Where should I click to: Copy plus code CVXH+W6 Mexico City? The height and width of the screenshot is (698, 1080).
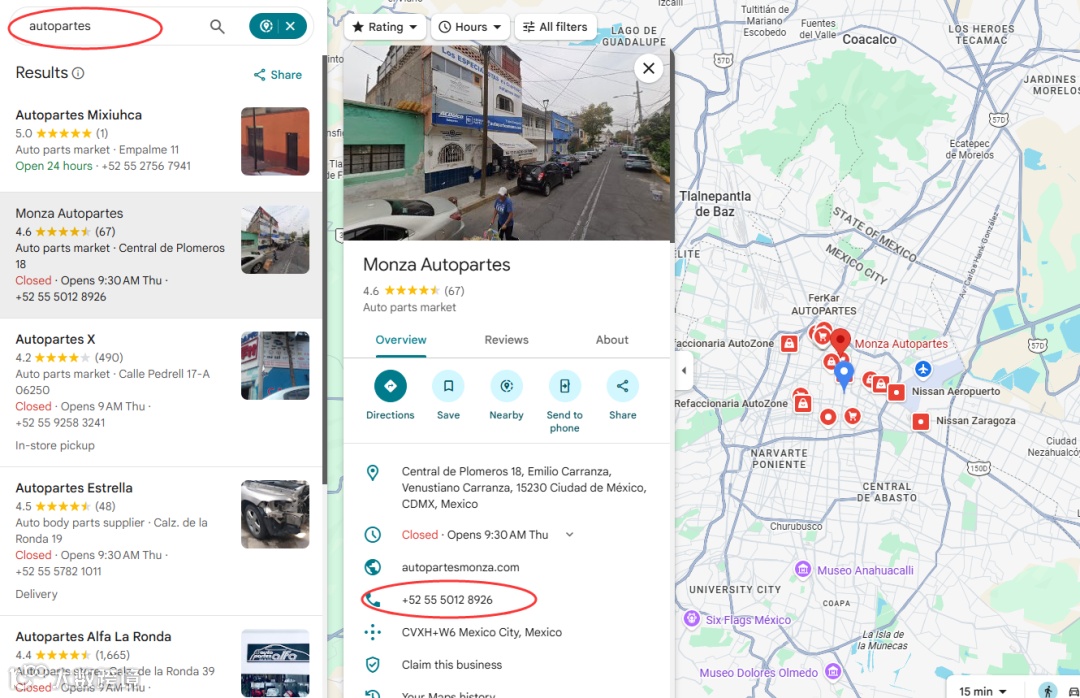click(x=481, y=632)
